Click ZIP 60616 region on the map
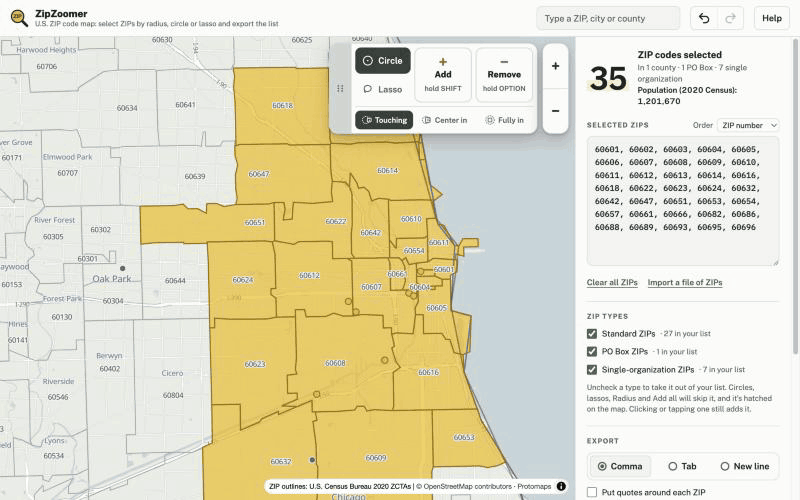Viewport: 800px width, 500px height. click(x=428, y=372)
